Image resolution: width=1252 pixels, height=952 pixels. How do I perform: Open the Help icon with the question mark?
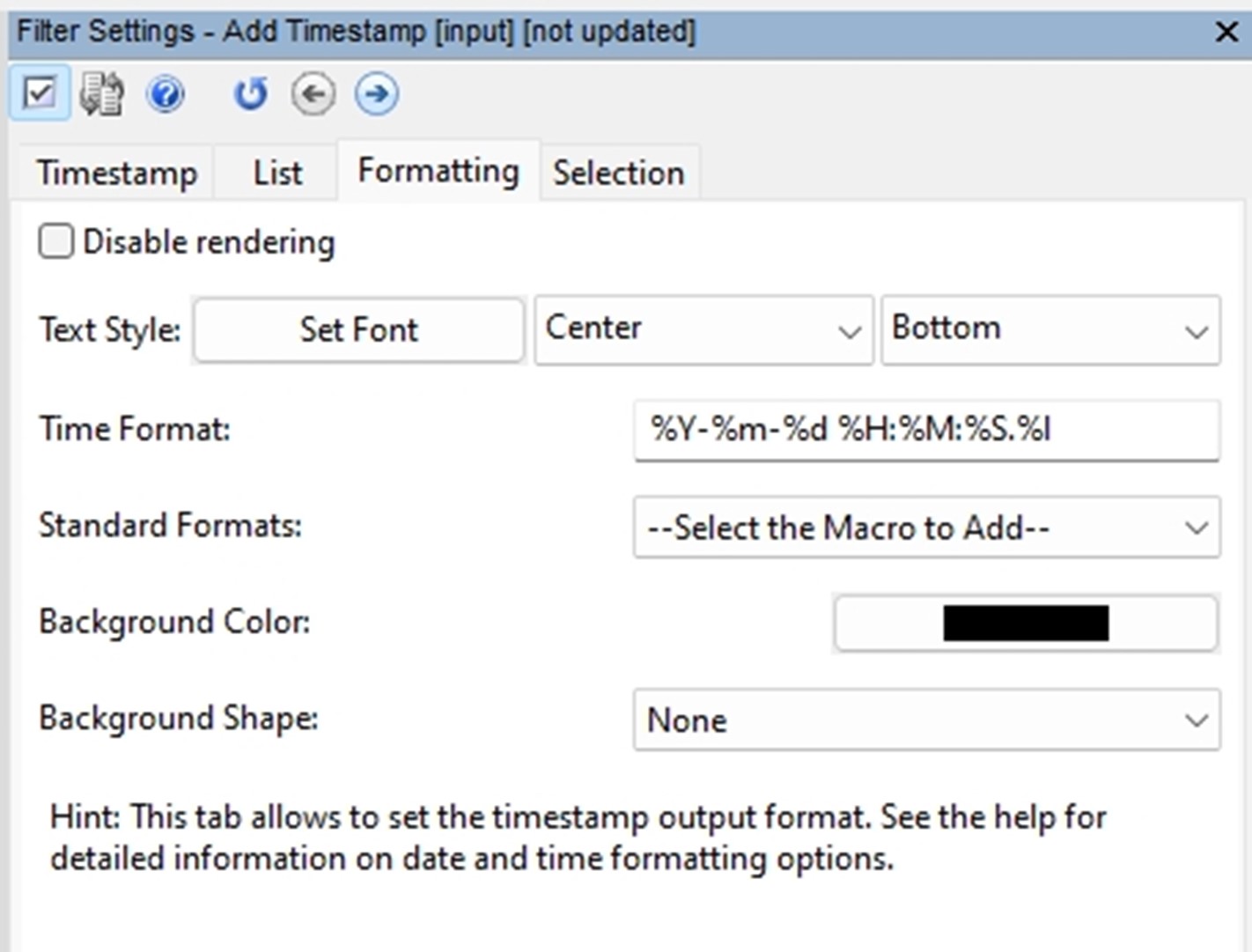click(x=165, y=92)
